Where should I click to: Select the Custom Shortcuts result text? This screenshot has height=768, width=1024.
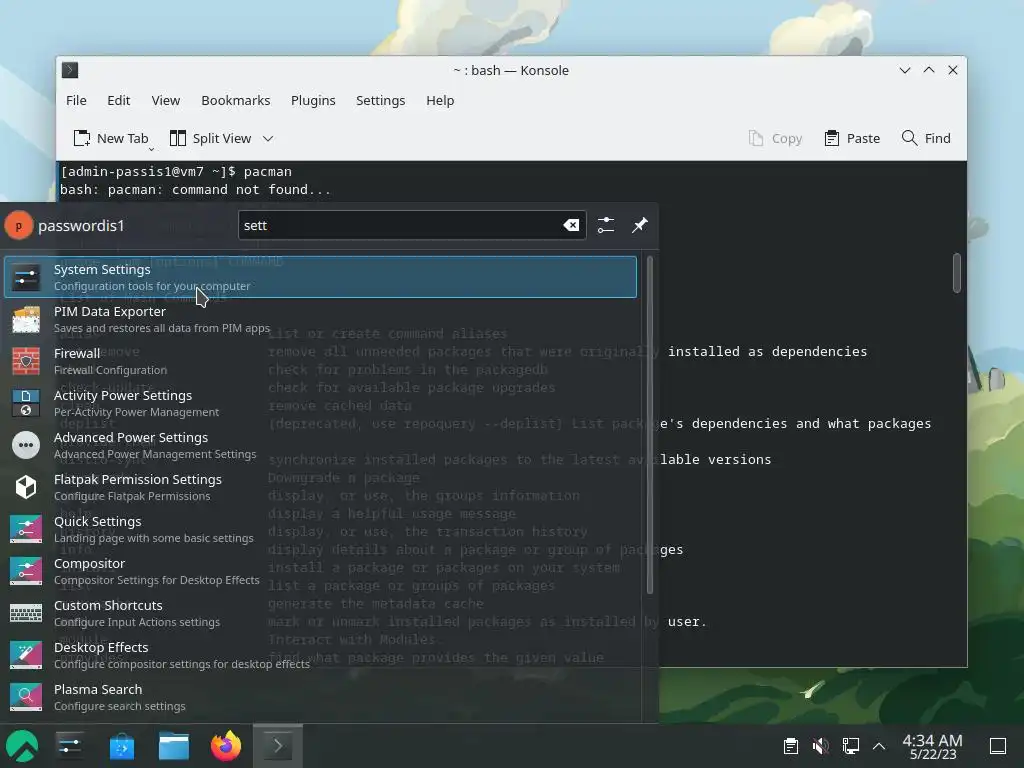click(x=108, y=605)
